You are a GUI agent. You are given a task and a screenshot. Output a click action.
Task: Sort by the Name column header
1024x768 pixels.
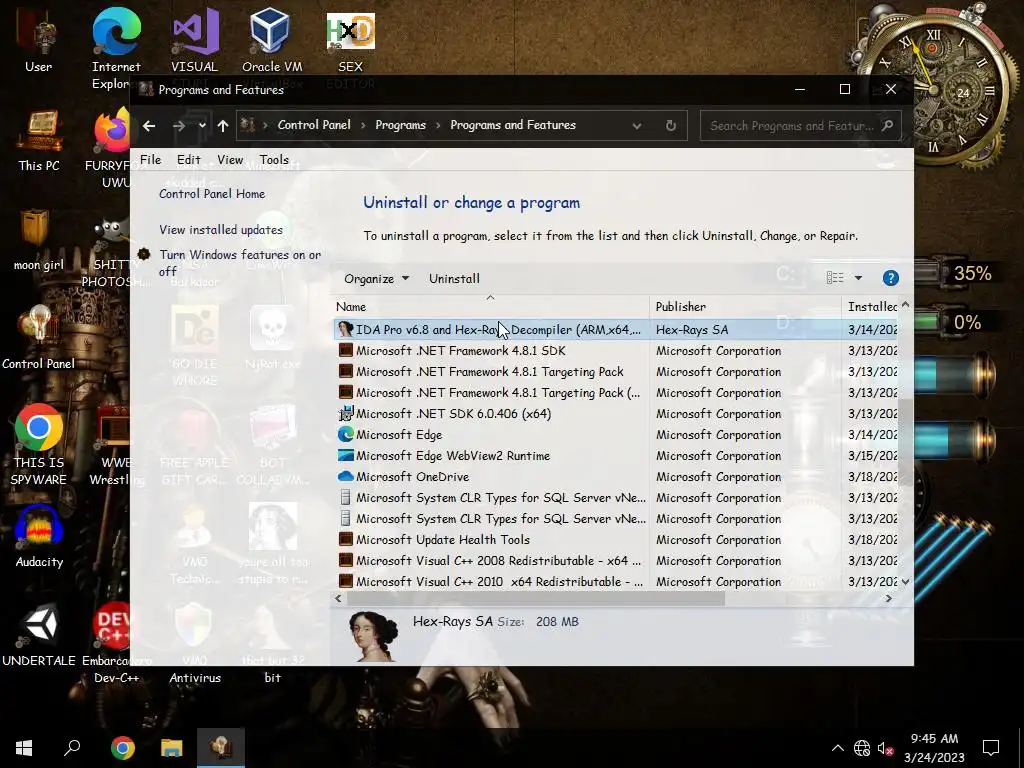[x=490, y=306]
